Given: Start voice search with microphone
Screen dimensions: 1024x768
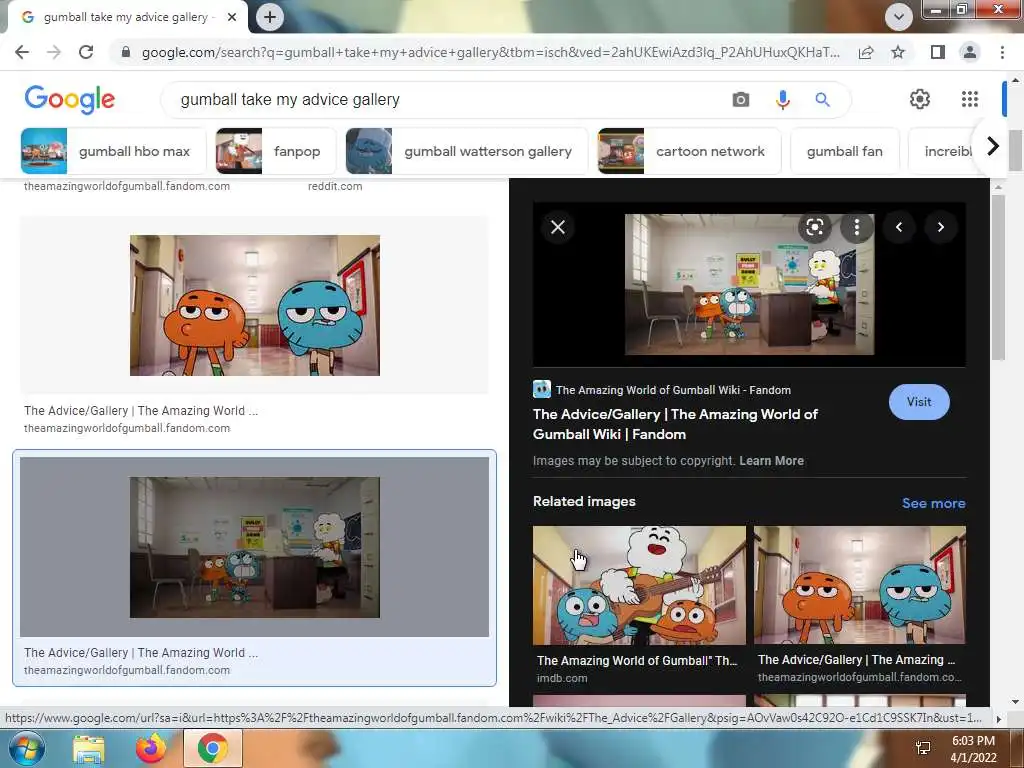Looking at the screenshot, I should [x=782, y=100].
